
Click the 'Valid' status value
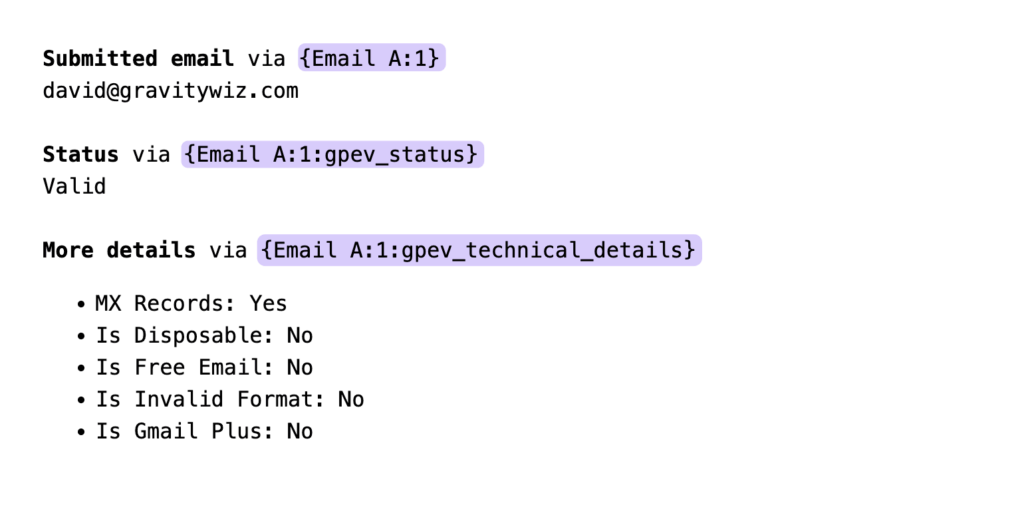[x=74, y=186]
